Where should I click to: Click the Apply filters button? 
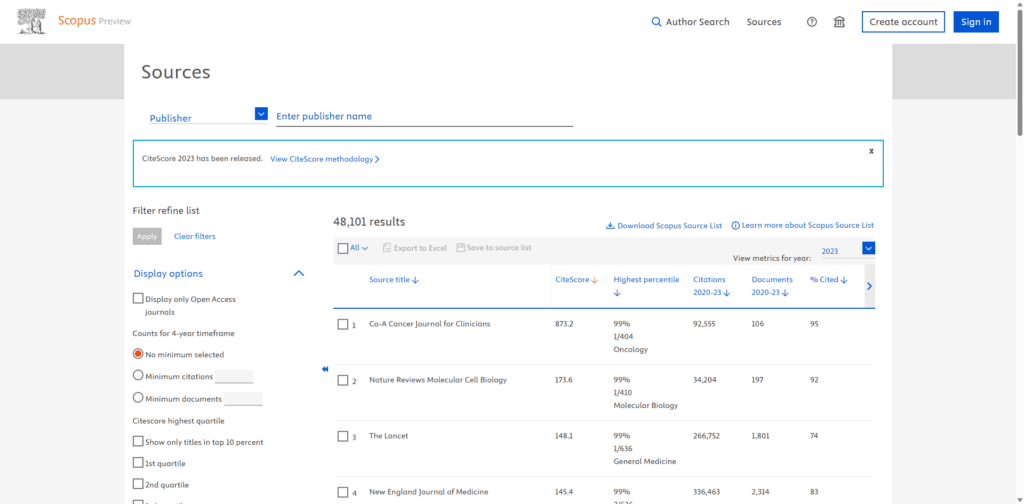147,236
